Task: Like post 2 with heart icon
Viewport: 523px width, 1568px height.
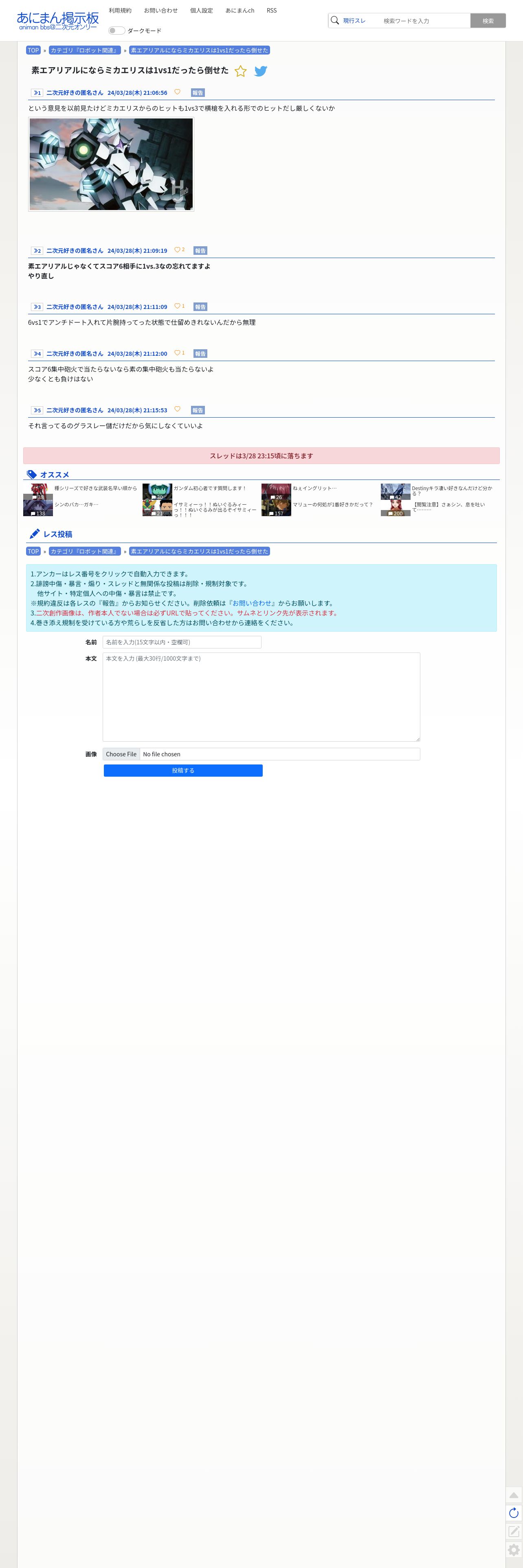Action: tap(177, 250)
